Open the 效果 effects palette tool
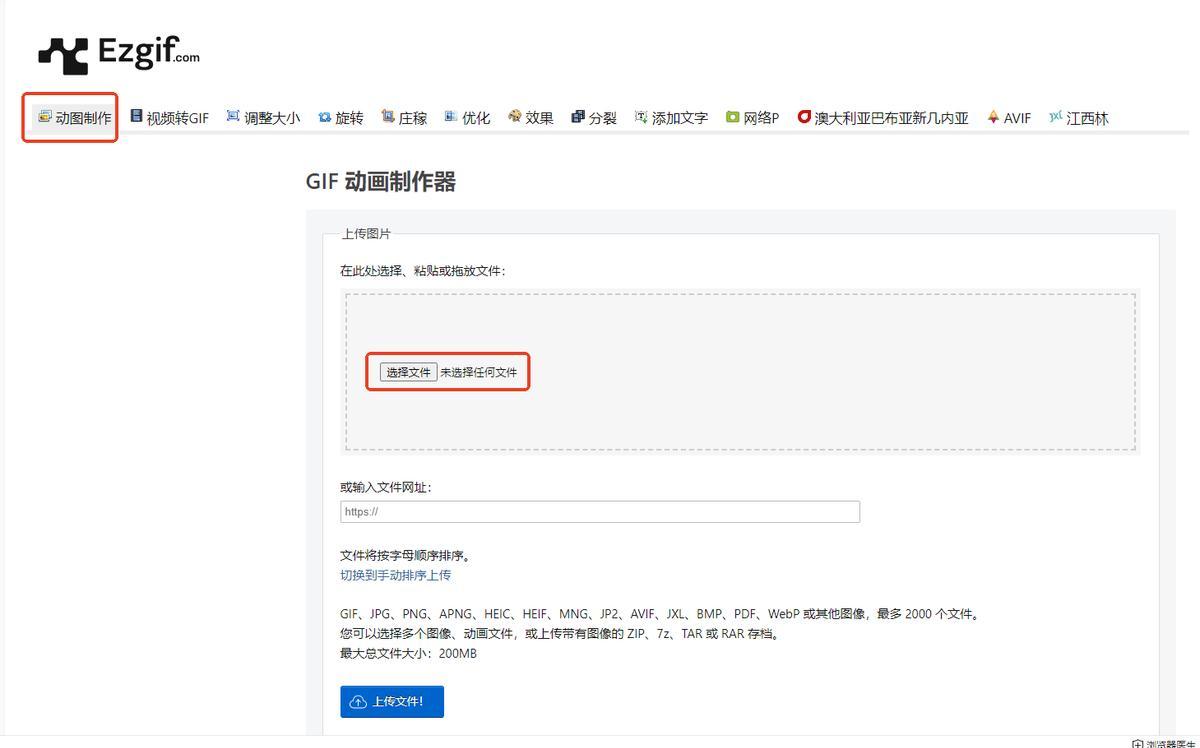Viewport: 1200px width, 748px height. (530, 118)
